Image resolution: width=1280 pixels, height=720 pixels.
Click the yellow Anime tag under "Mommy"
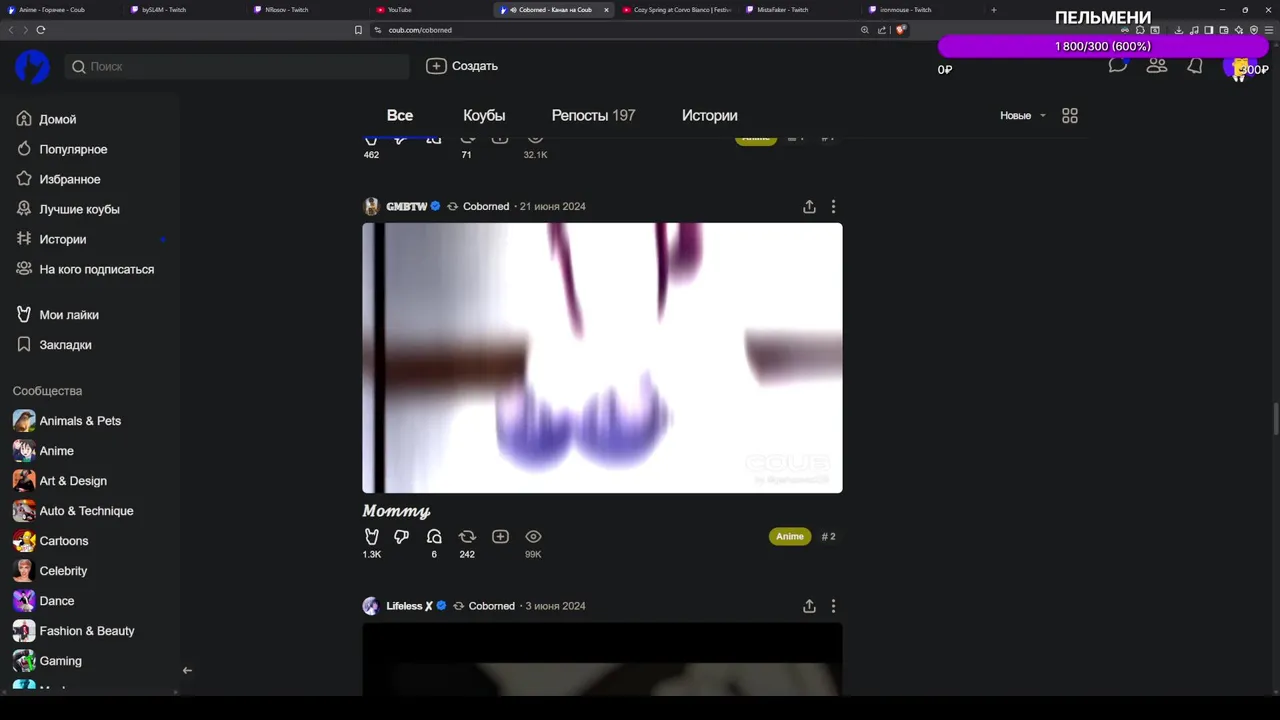pos(790,537)
